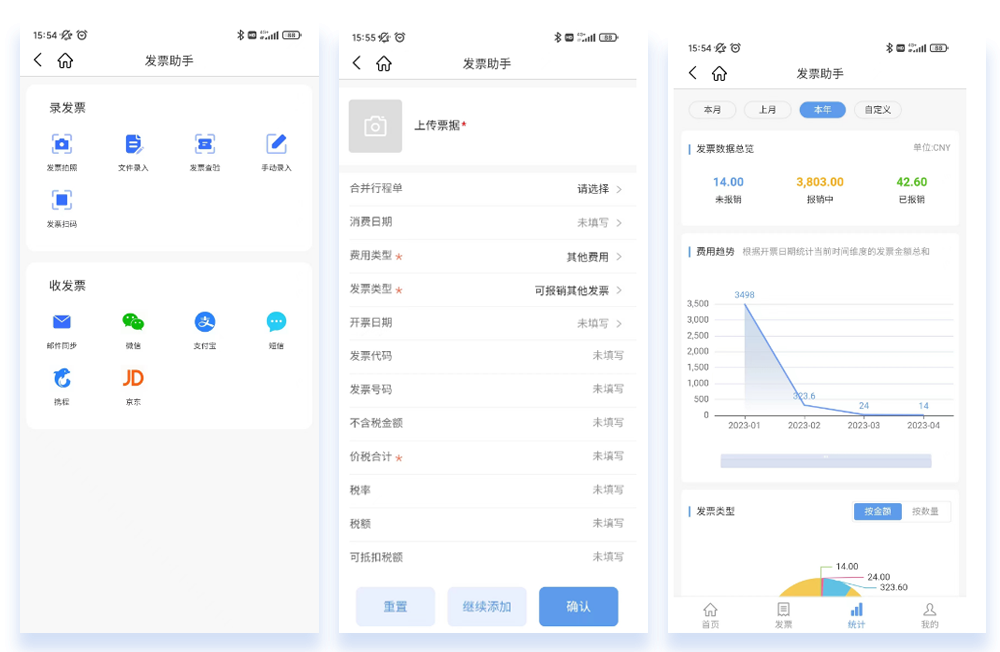Choose the 自定义 time range filter
Image resolution: width=1000 pixels, height=652 pixels.
pos(878,110)
